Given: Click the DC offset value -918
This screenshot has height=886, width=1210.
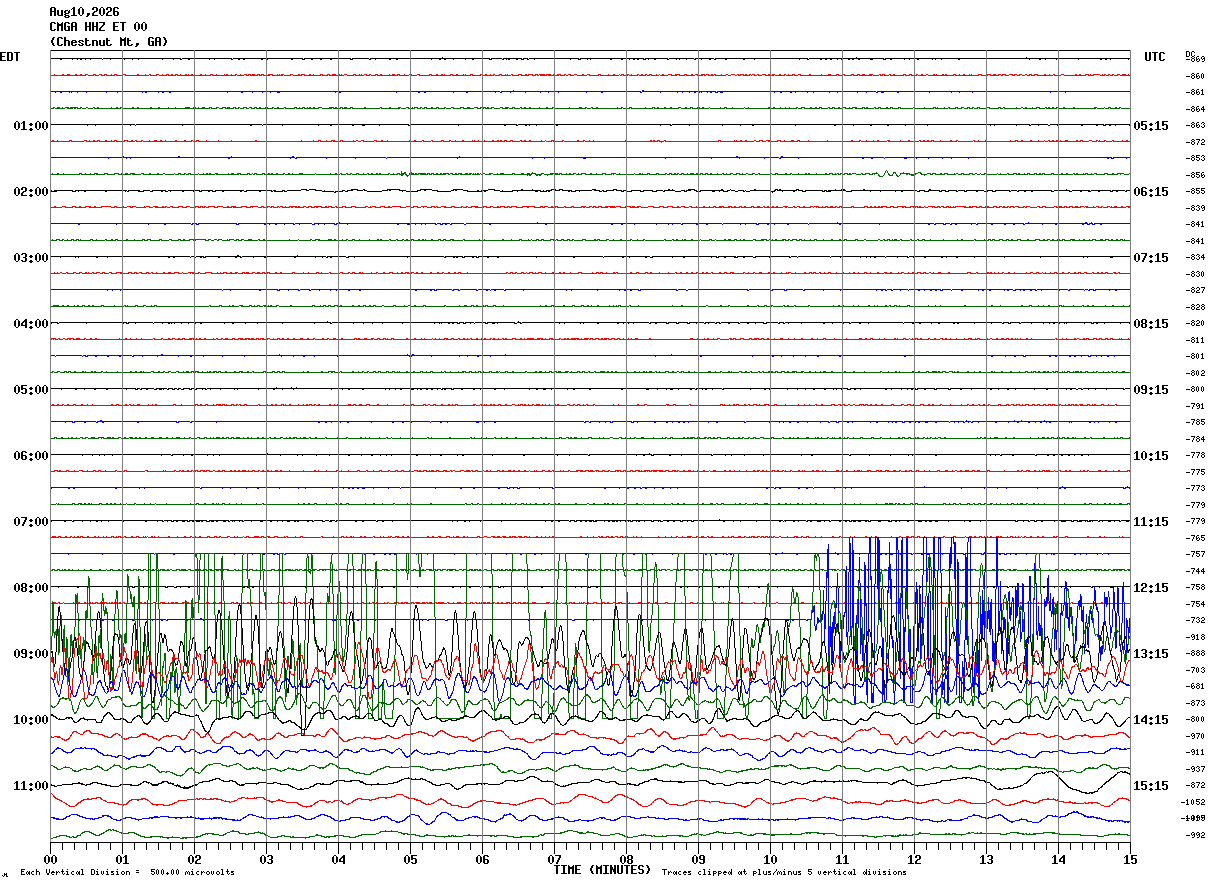Looking at the screenshot, I should (x=1195, y=637).
